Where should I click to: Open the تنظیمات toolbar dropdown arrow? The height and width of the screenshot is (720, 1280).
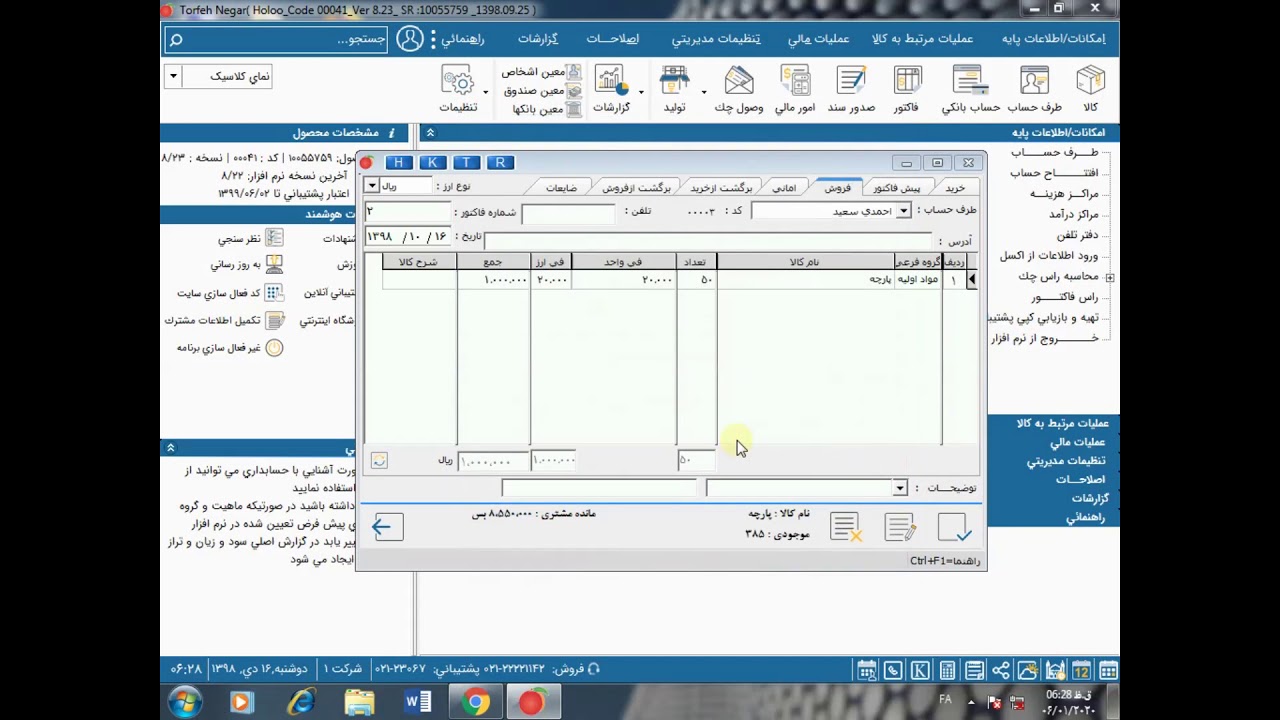[x=486, y=92]
